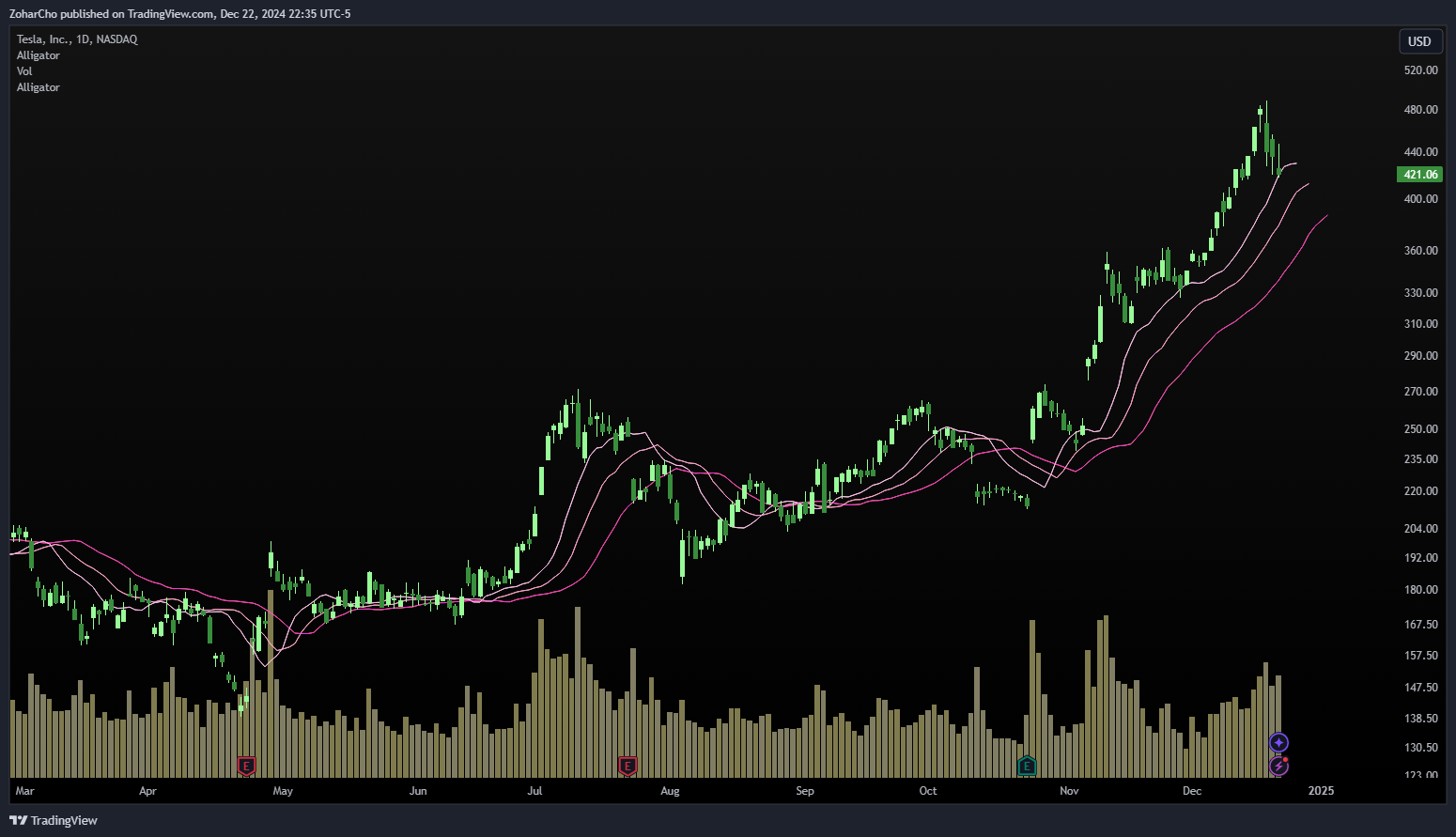Select the Vol indicator label
This screenshot has height=837, width=1456.
click(x=24, y=71)
